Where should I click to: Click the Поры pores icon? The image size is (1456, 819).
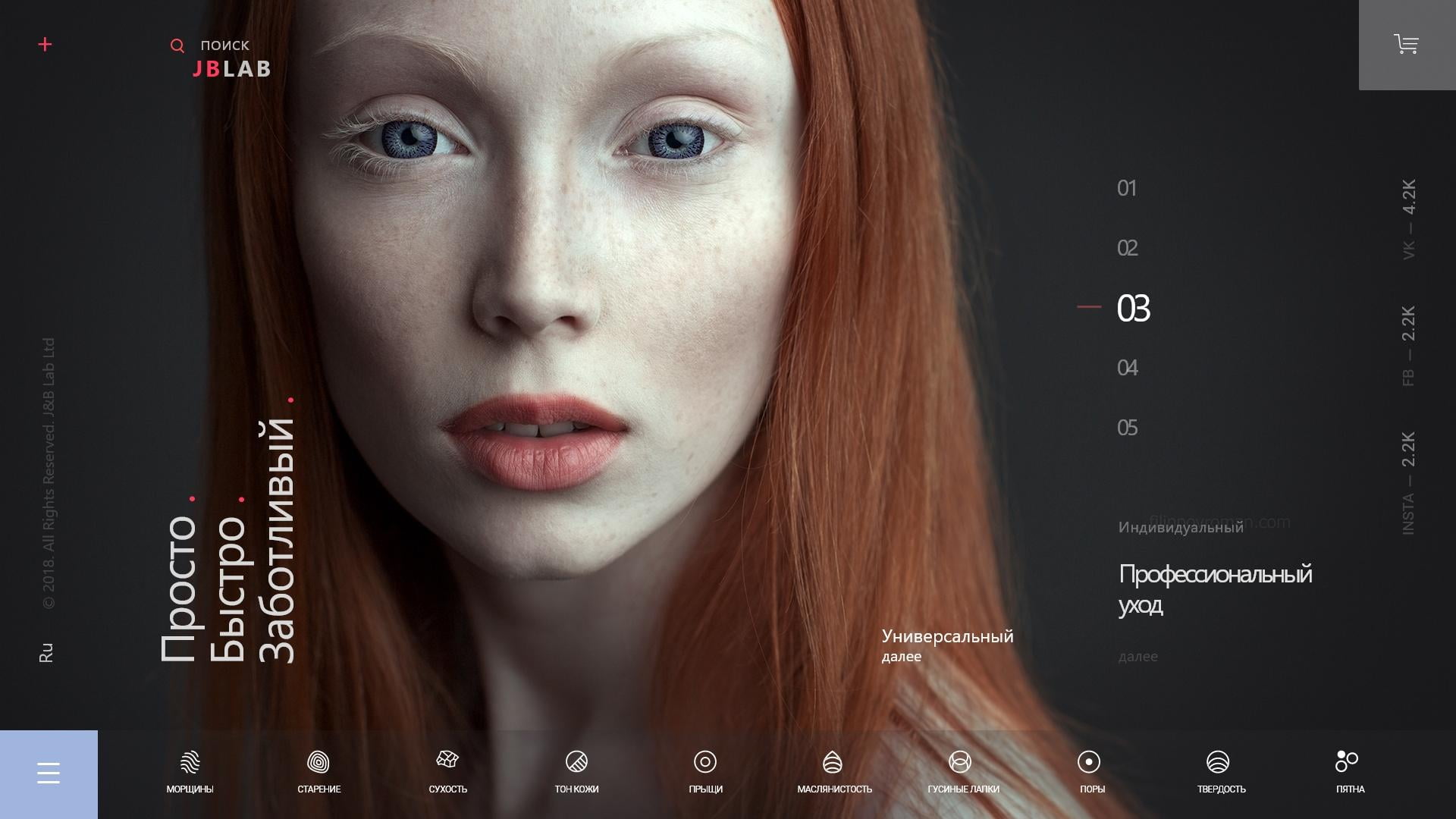tap(1089, 761)
